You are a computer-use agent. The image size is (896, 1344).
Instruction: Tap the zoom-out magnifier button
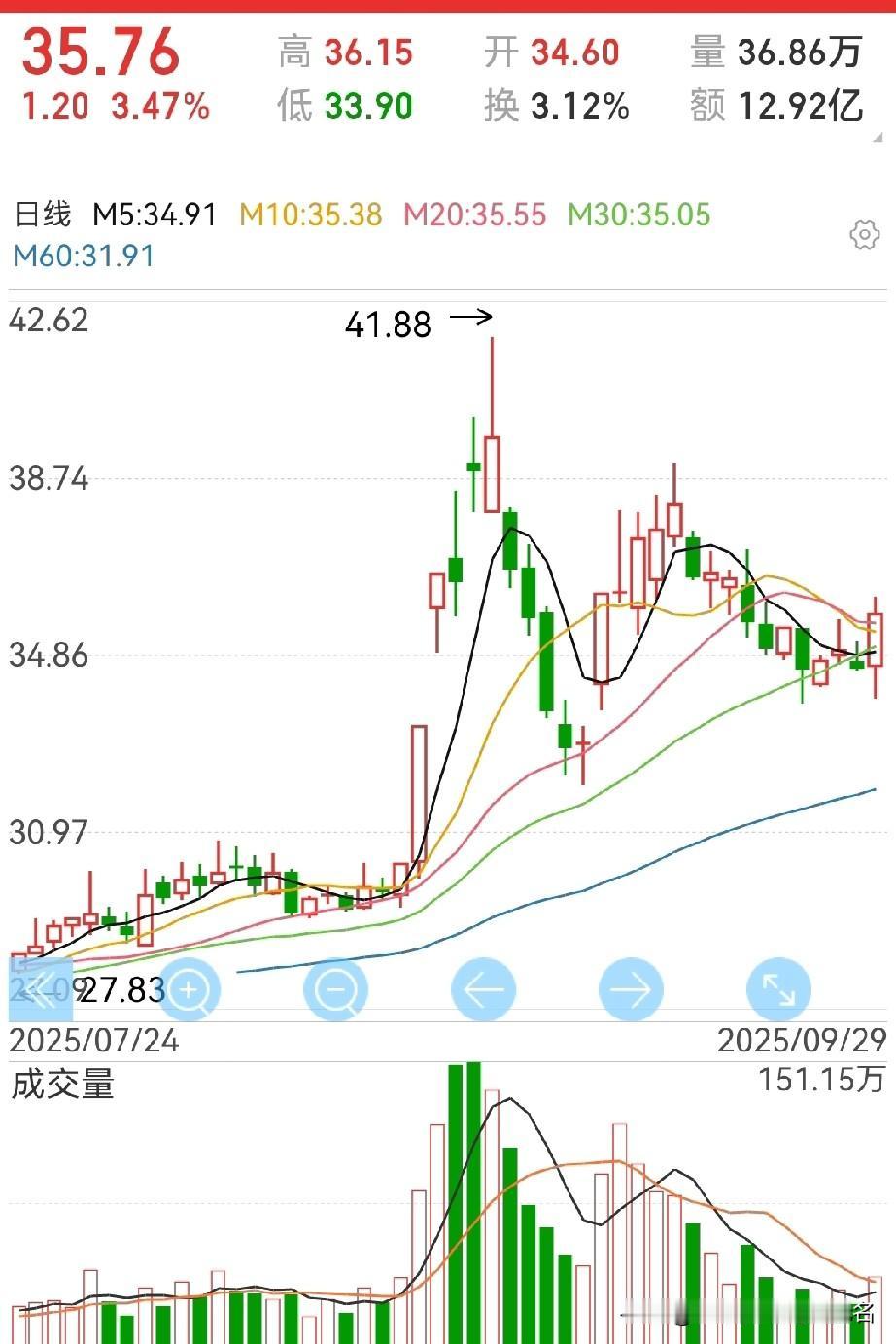pos(336,990)
